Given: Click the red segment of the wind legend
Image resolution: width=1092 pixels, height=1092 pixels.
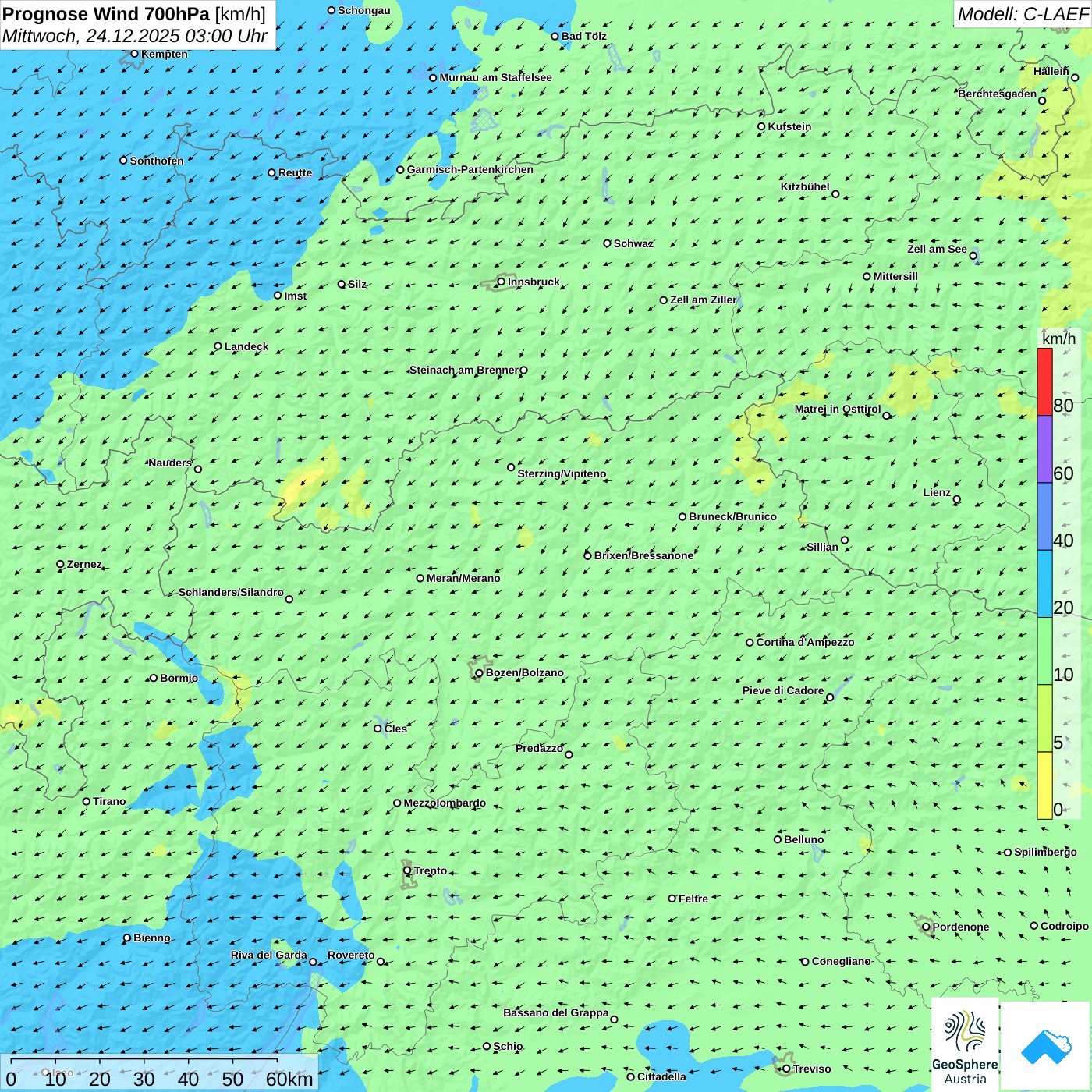Looking at the screenshot, I should (x=1044, y=381).
